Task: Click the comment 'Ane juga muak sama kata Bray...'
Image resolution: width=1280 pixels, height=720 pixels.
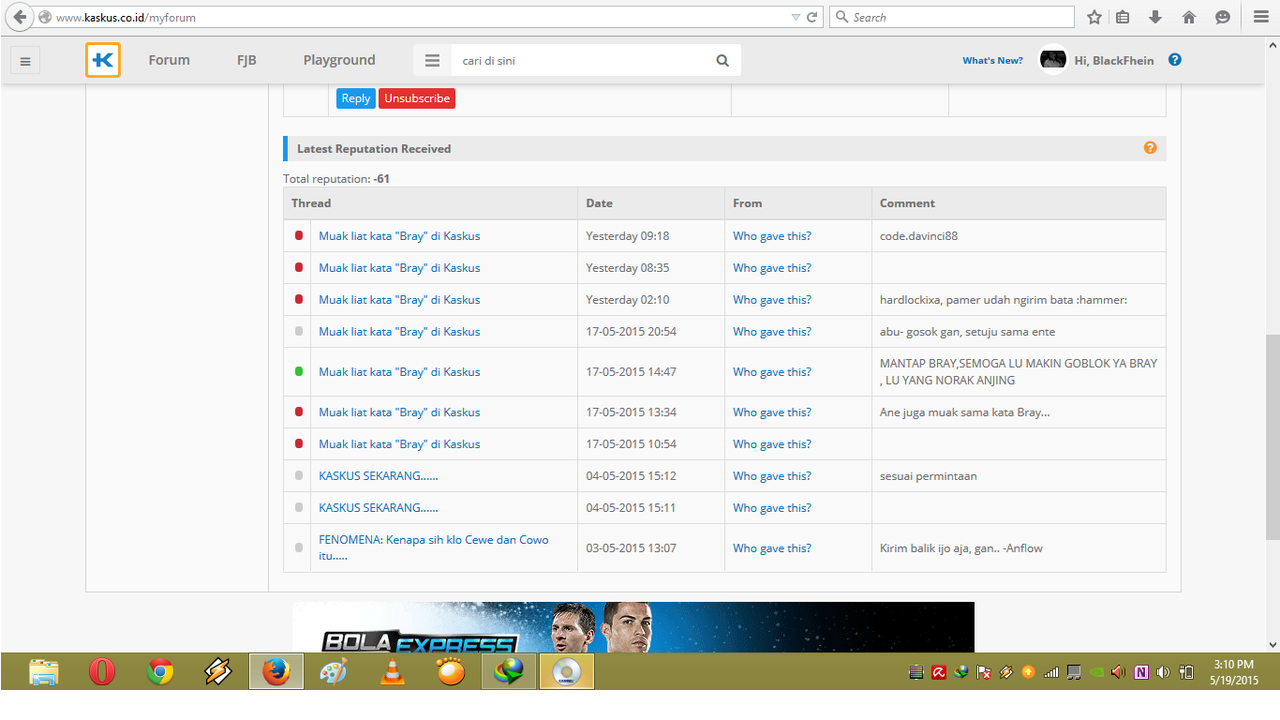Action: 965,412
